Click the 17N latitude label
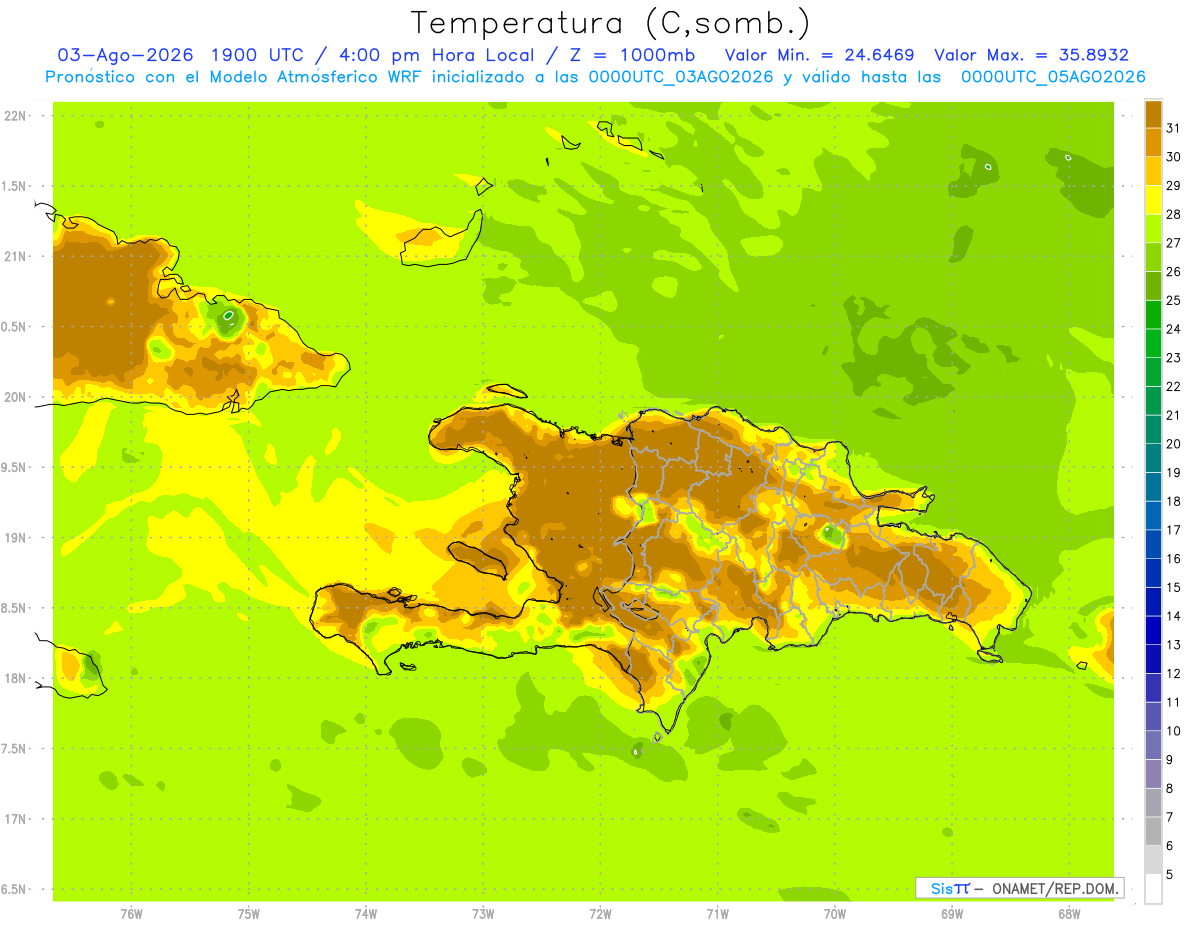Viewport: 1200px width, 927px height. pyautogui.click(x=17, y=819)
